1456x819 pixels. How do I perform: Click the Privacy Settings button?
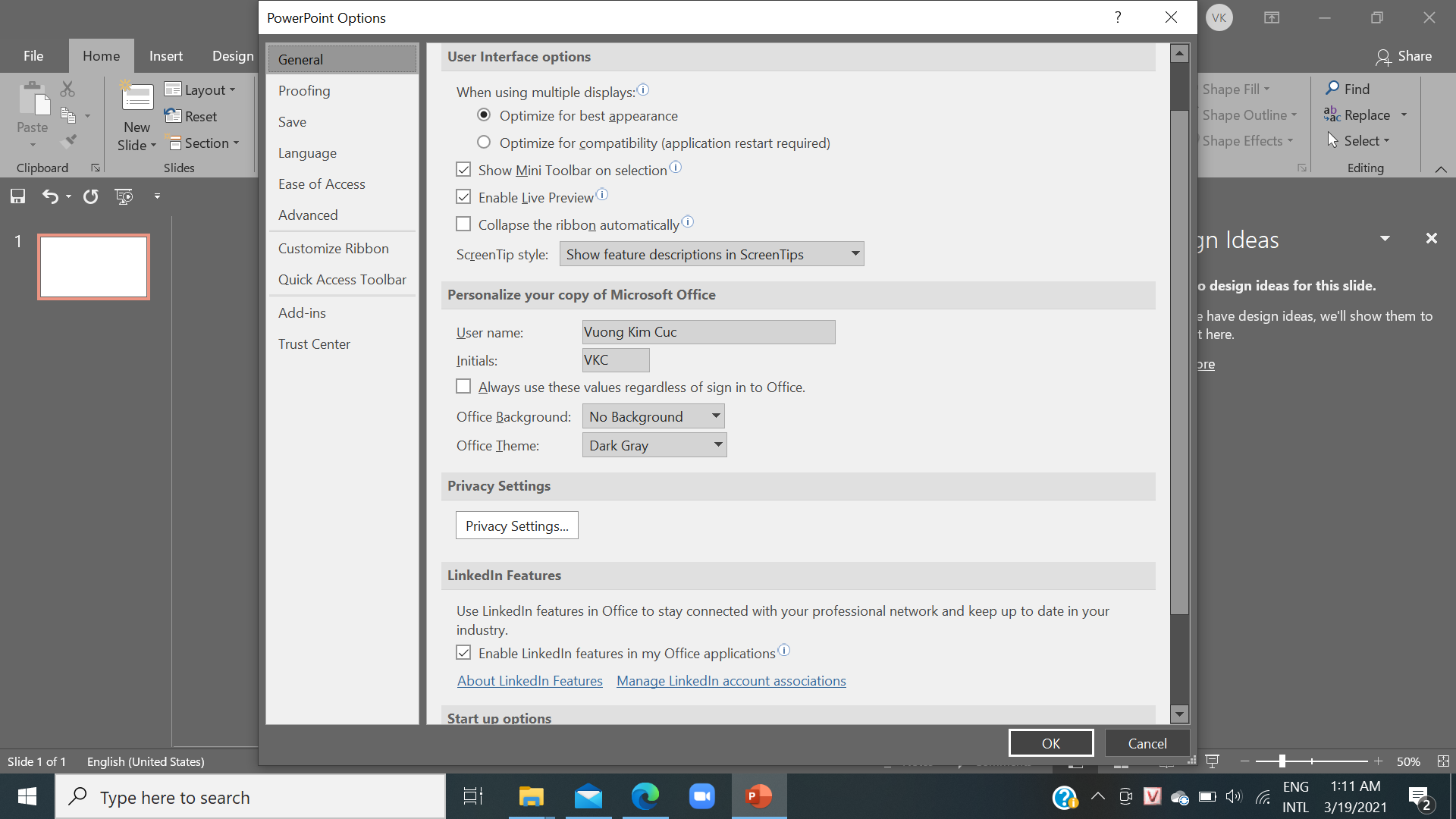[x=517, y=526]
